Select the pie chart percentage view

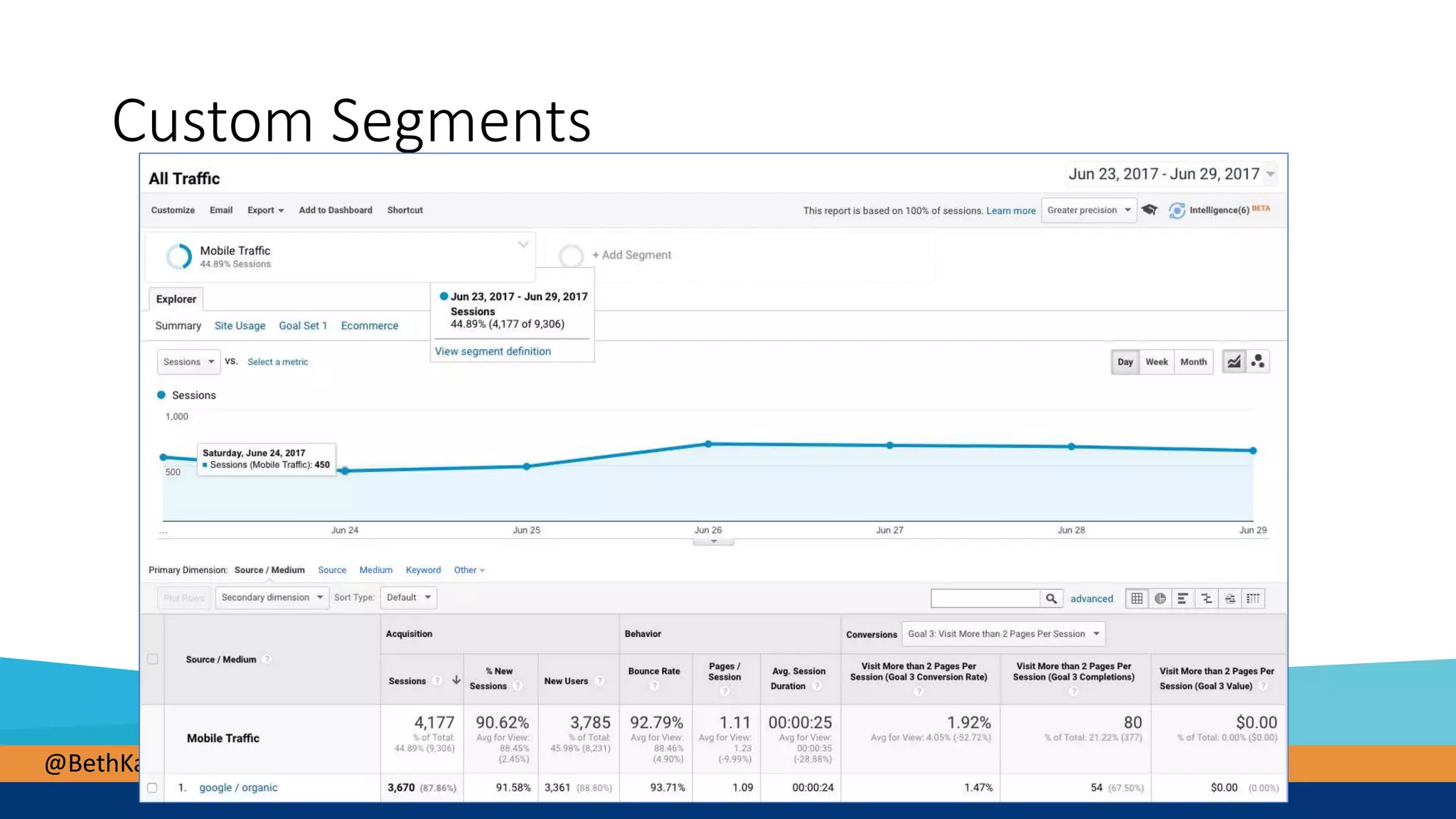[x=1160, y=599]
